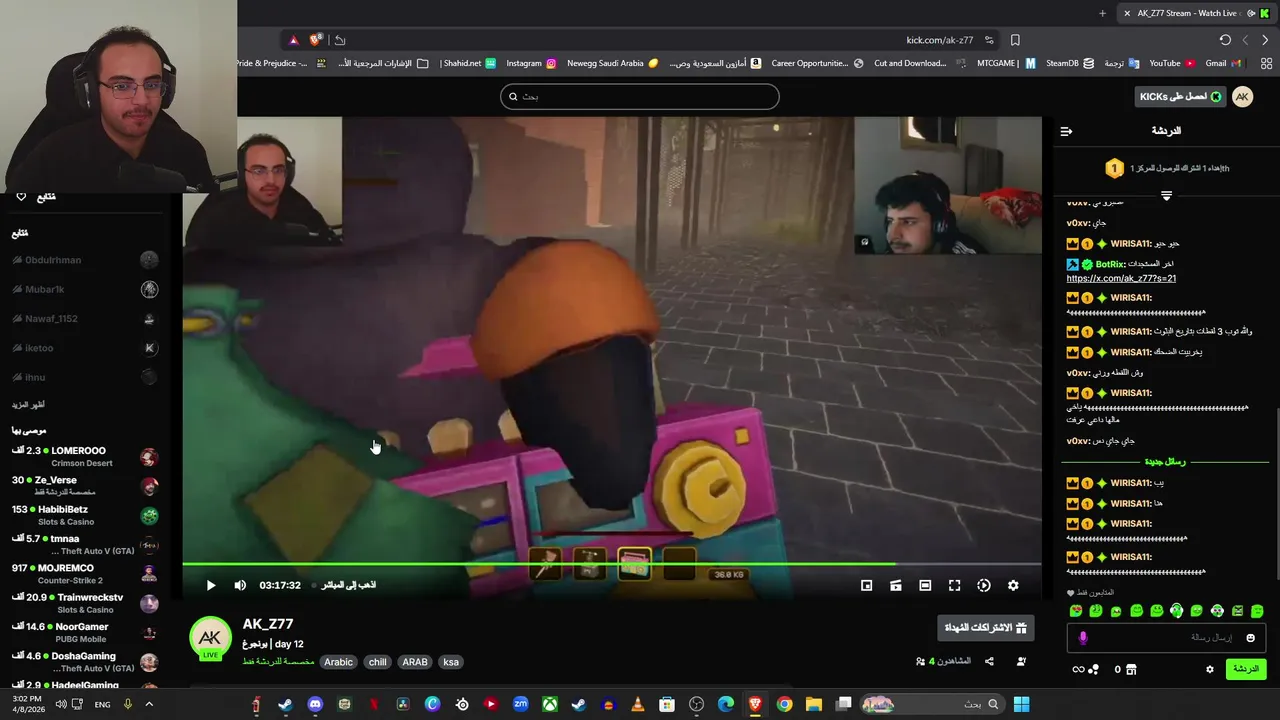Open Discord from the taskbar

[x=315, y=704]
